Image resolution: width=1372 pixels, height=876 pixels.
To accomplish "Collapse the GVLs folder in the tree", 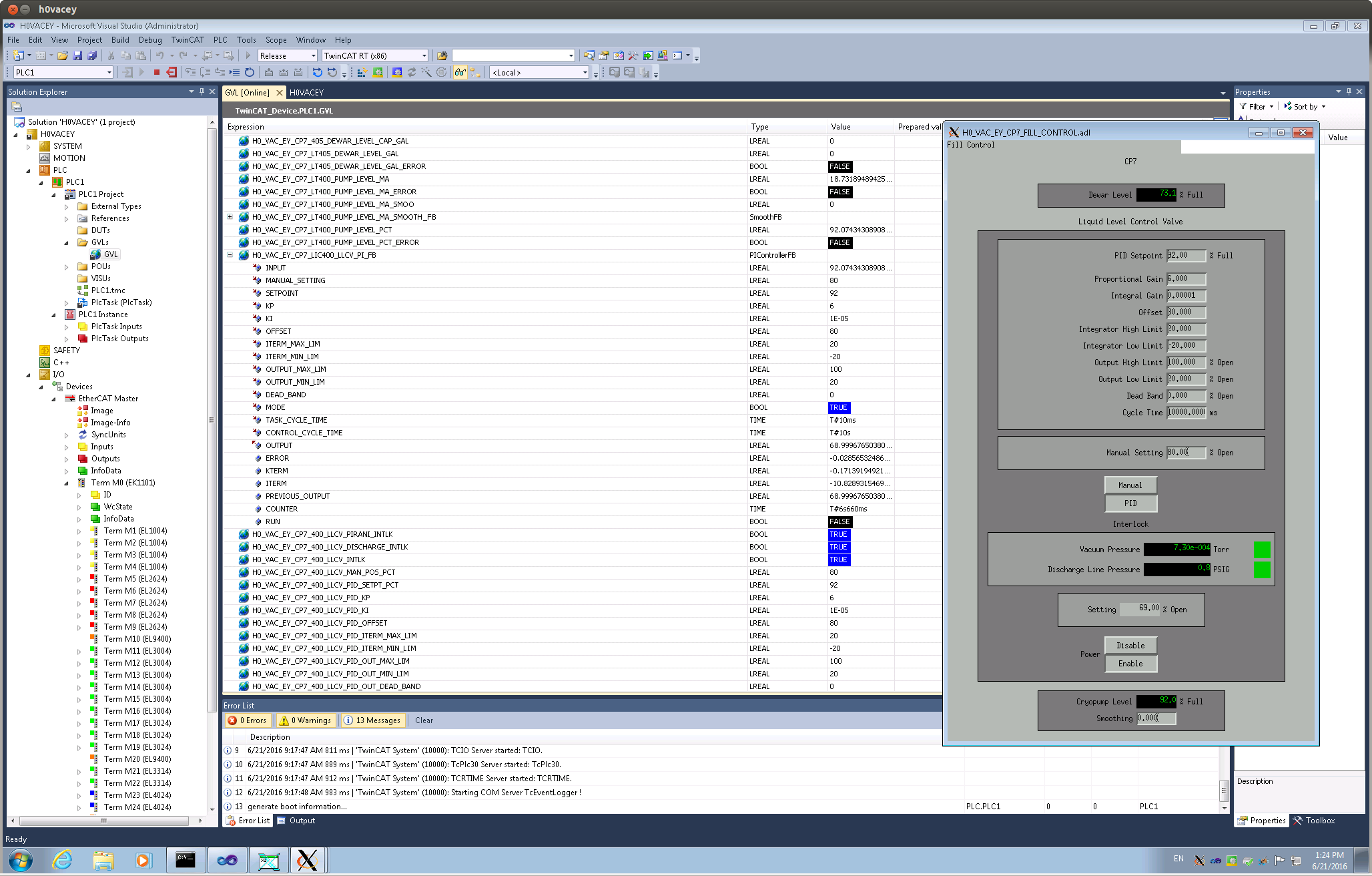I will [x=66, y=242].
